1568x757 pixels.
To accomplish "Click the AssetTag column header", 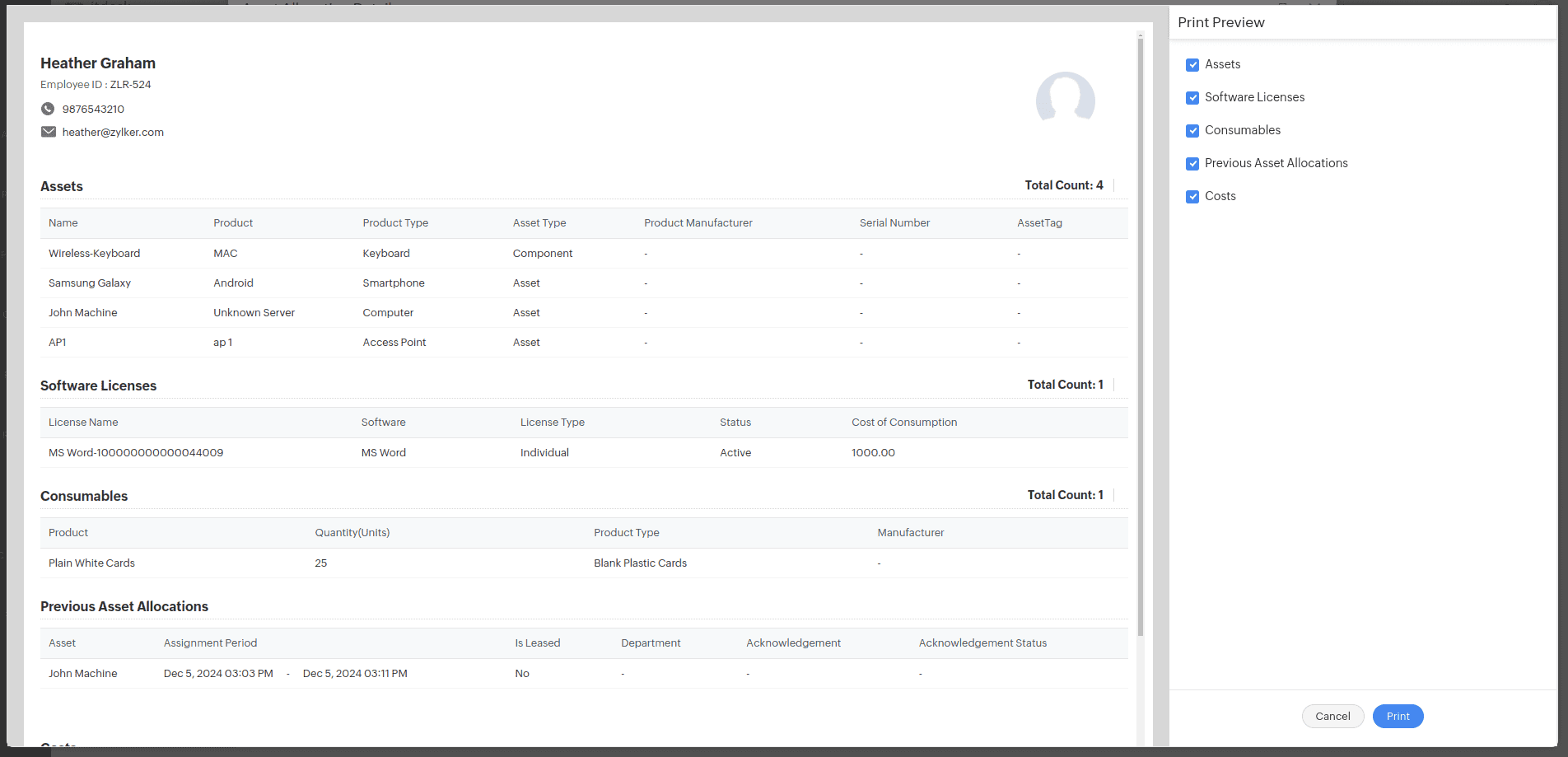I will (1039, 222).
